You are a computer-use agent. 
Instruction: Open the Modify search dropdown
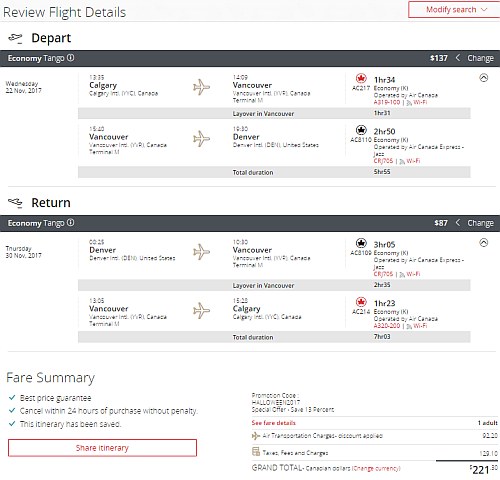click(x=454, y=10)
